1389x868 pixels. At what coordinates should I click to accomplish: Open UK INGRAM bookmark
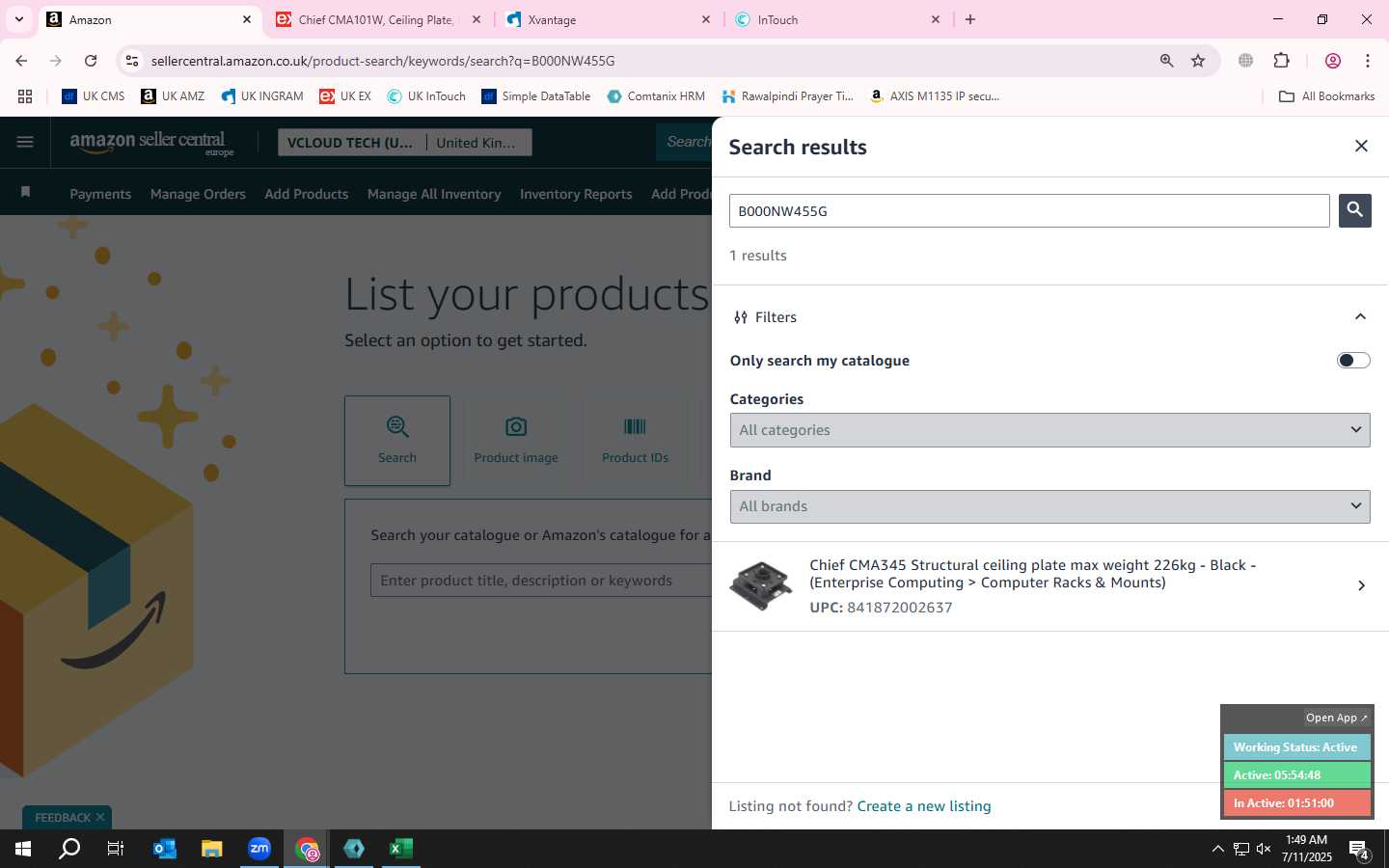[261, 96]
